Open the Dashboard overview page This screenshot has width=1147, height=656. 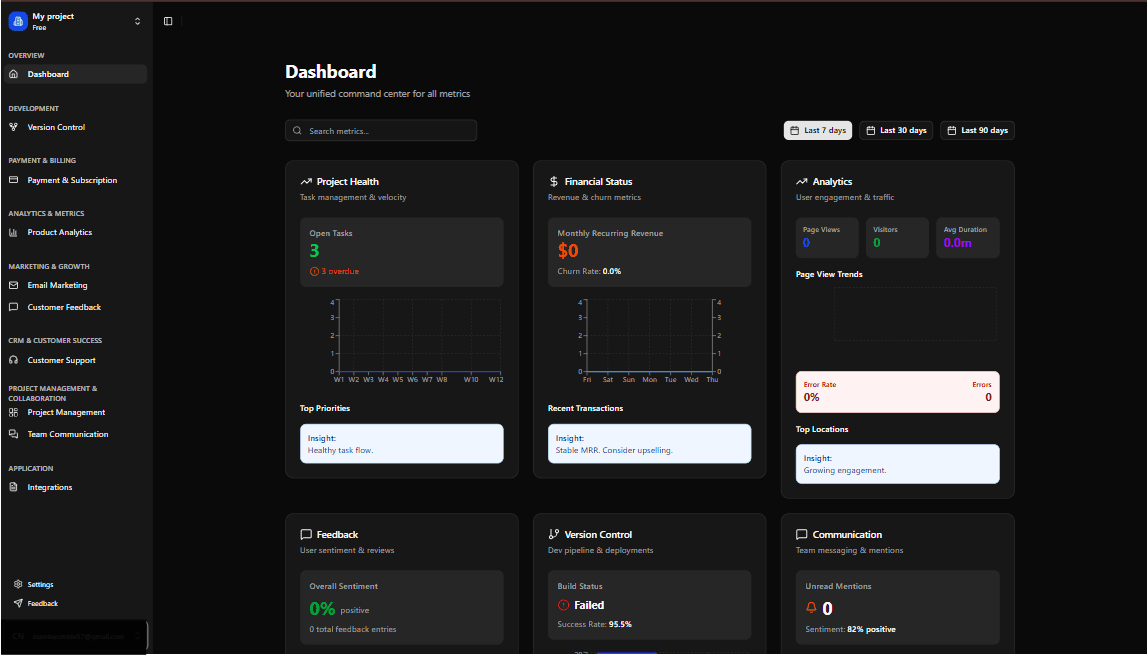point(47,73)
